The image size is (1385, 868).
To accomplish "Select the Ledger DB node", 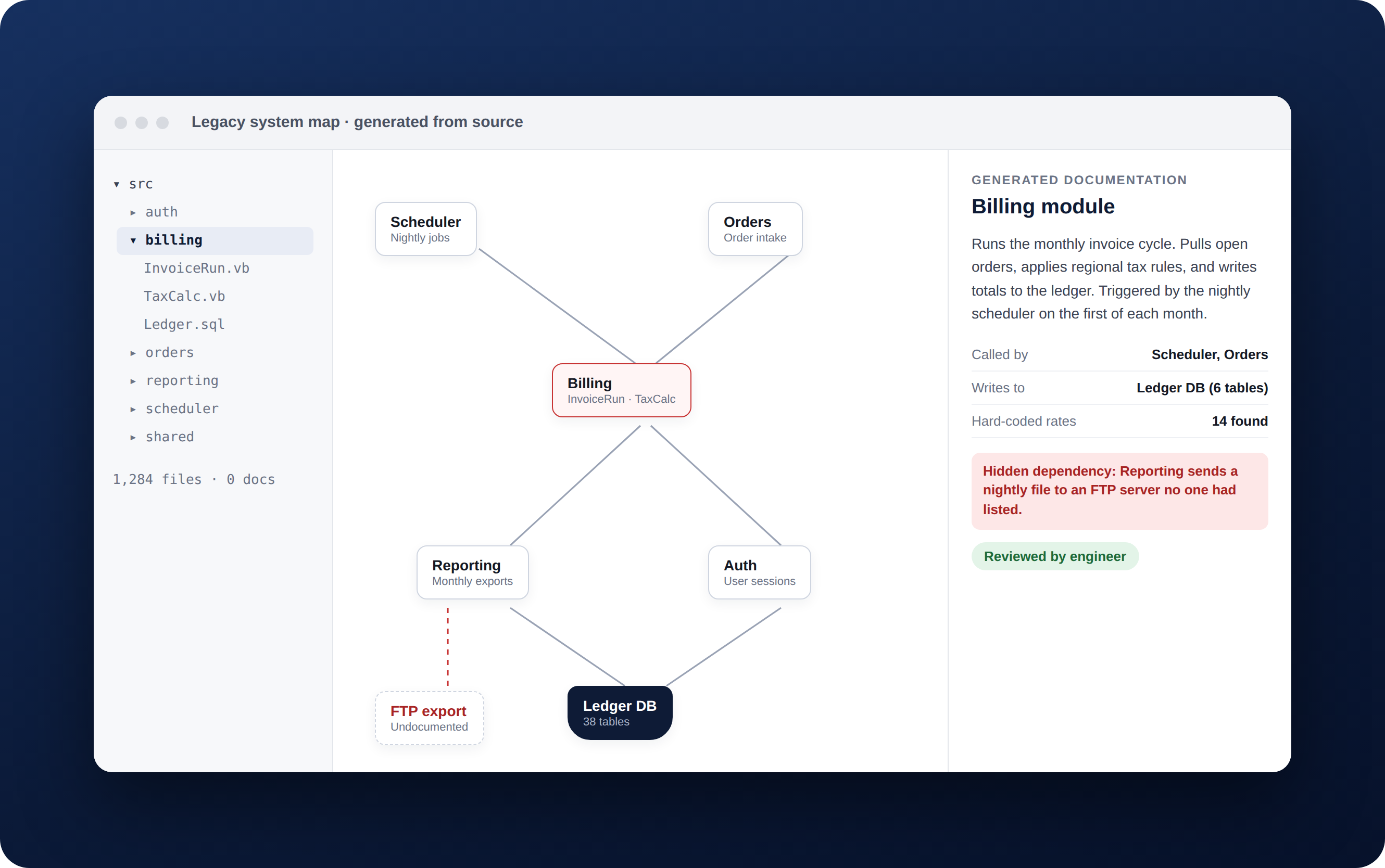I will coord(620,713).
